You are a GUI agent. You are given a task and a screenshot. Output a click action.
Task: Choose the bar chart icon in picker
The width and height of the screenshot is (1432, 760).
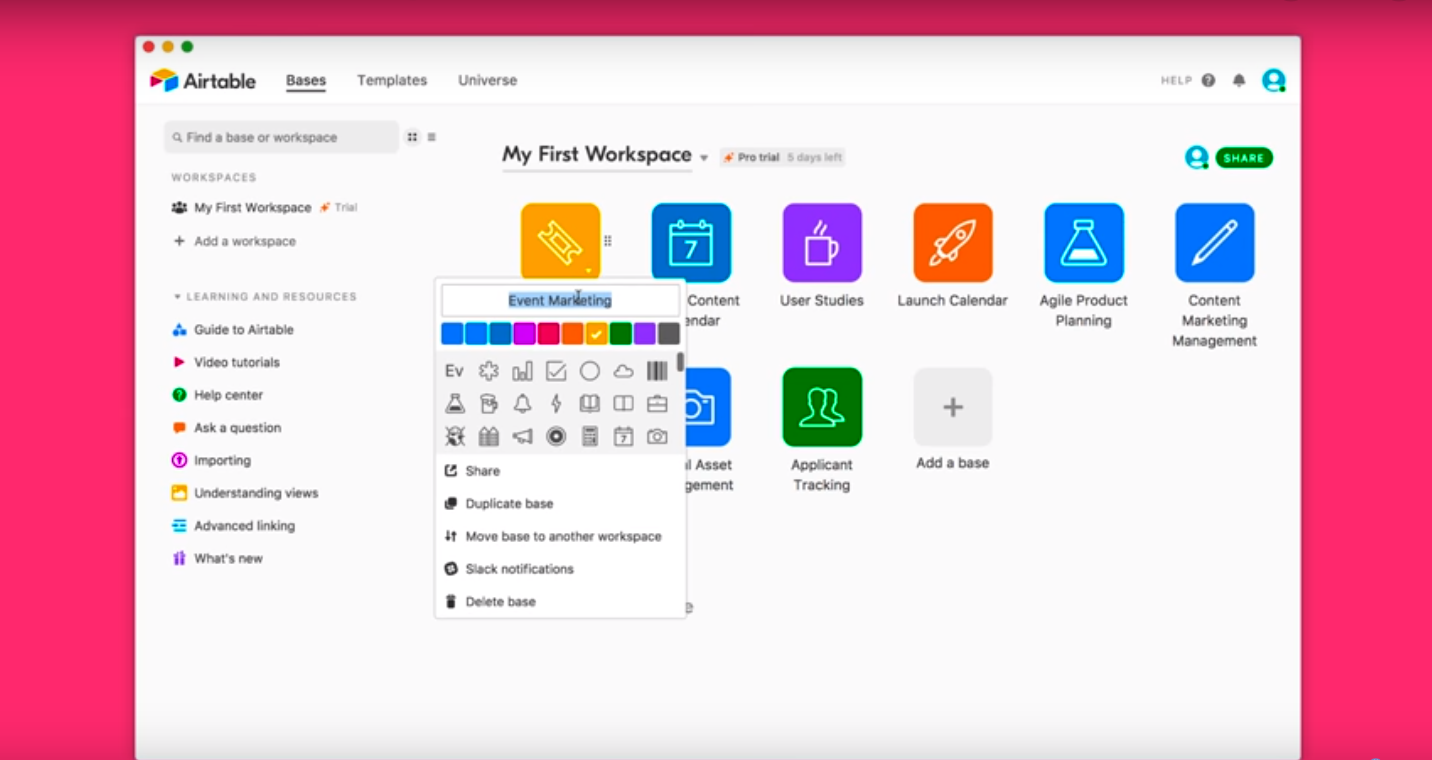522,371
